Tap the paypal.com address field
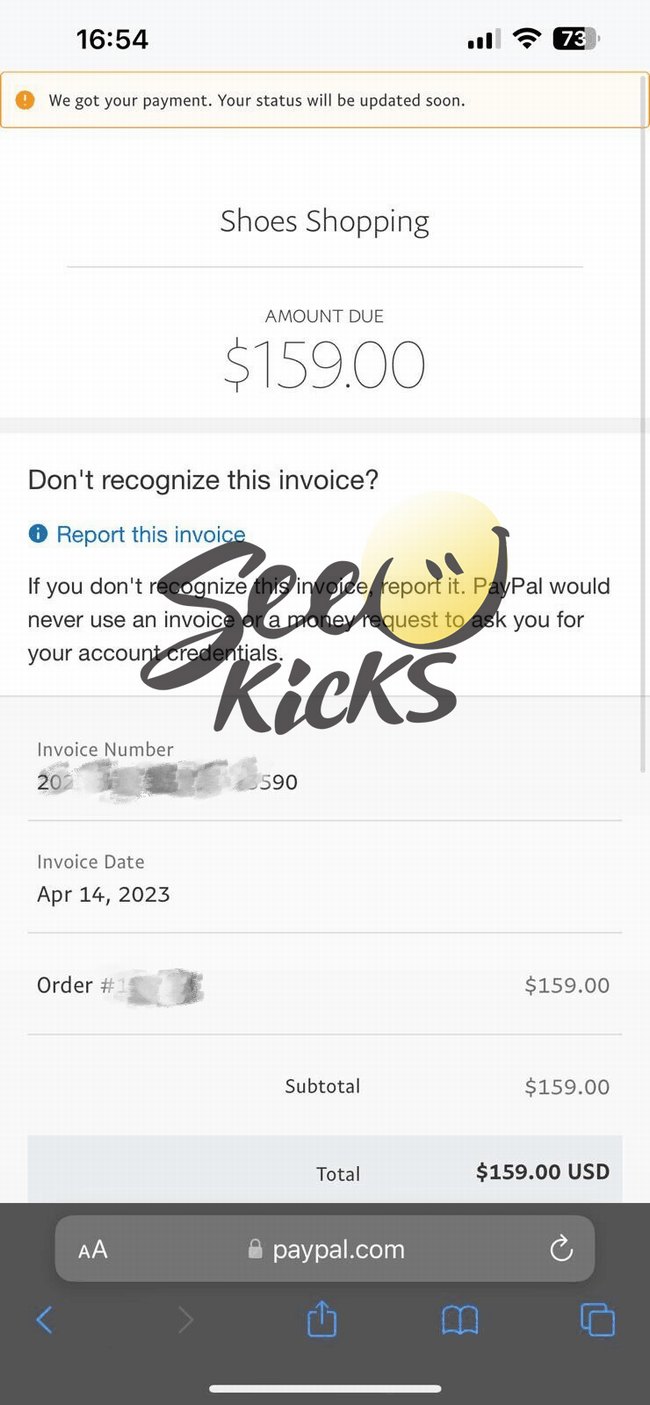This screenshot has height=1405, width=650. click(338, 1250)
